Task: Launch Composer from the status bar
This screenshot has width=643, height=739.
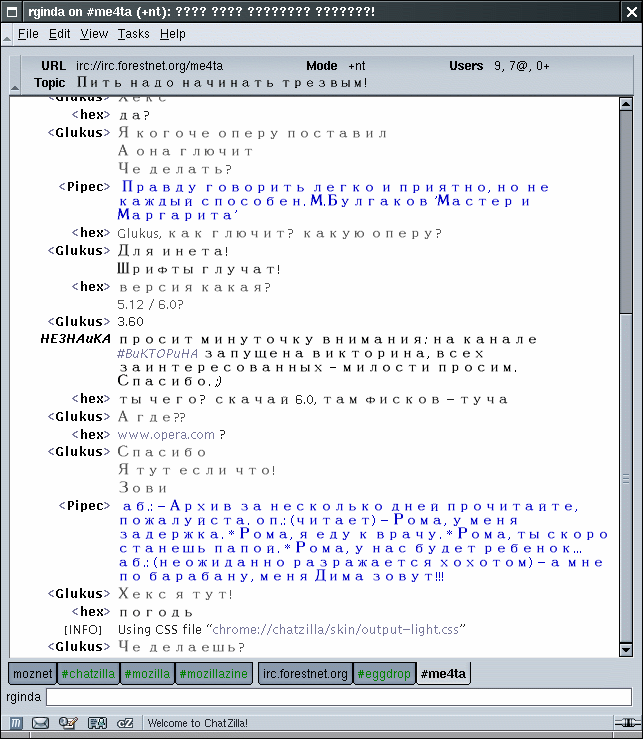Action: [x=68, y=723]
